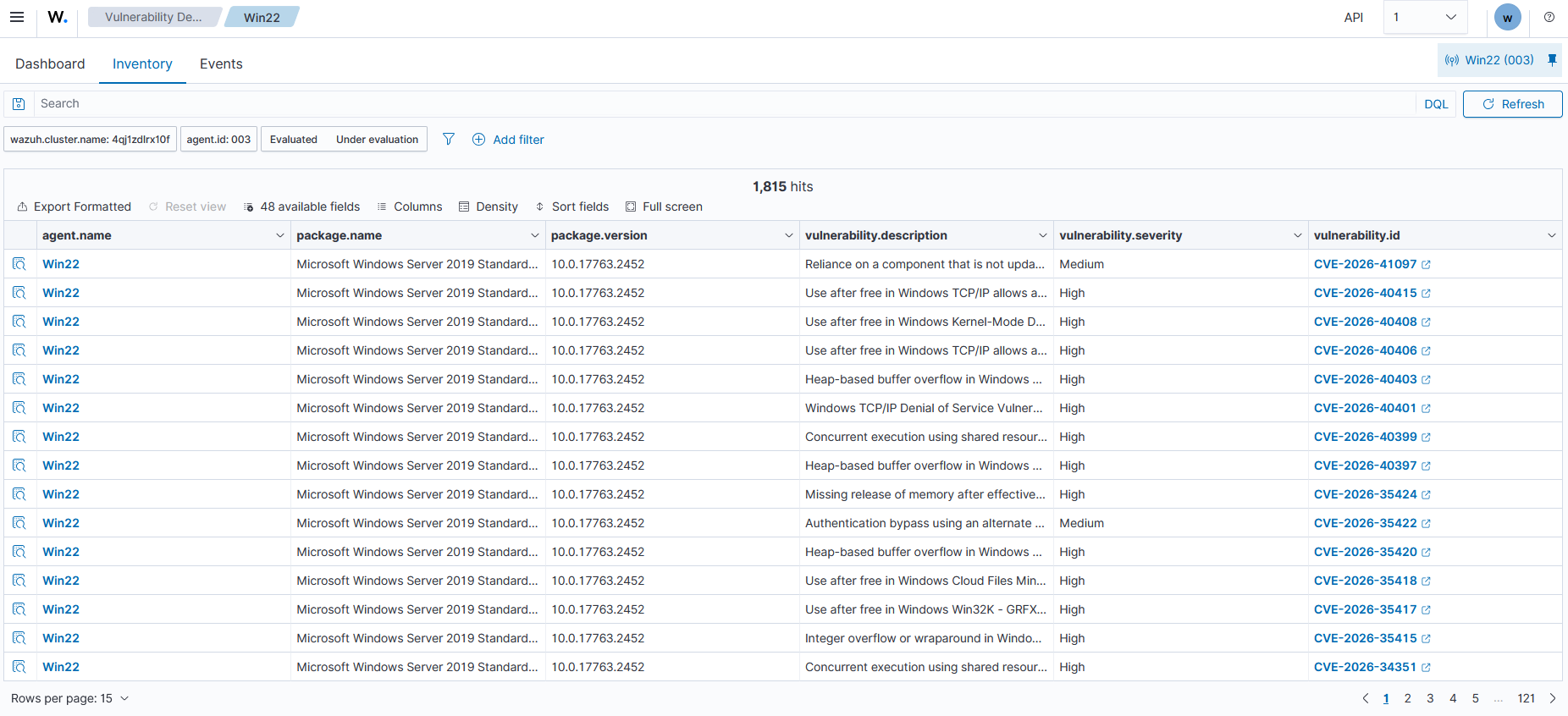Open the filter options funnel icon
This screenshot has height=716, width=1568.
449,139
